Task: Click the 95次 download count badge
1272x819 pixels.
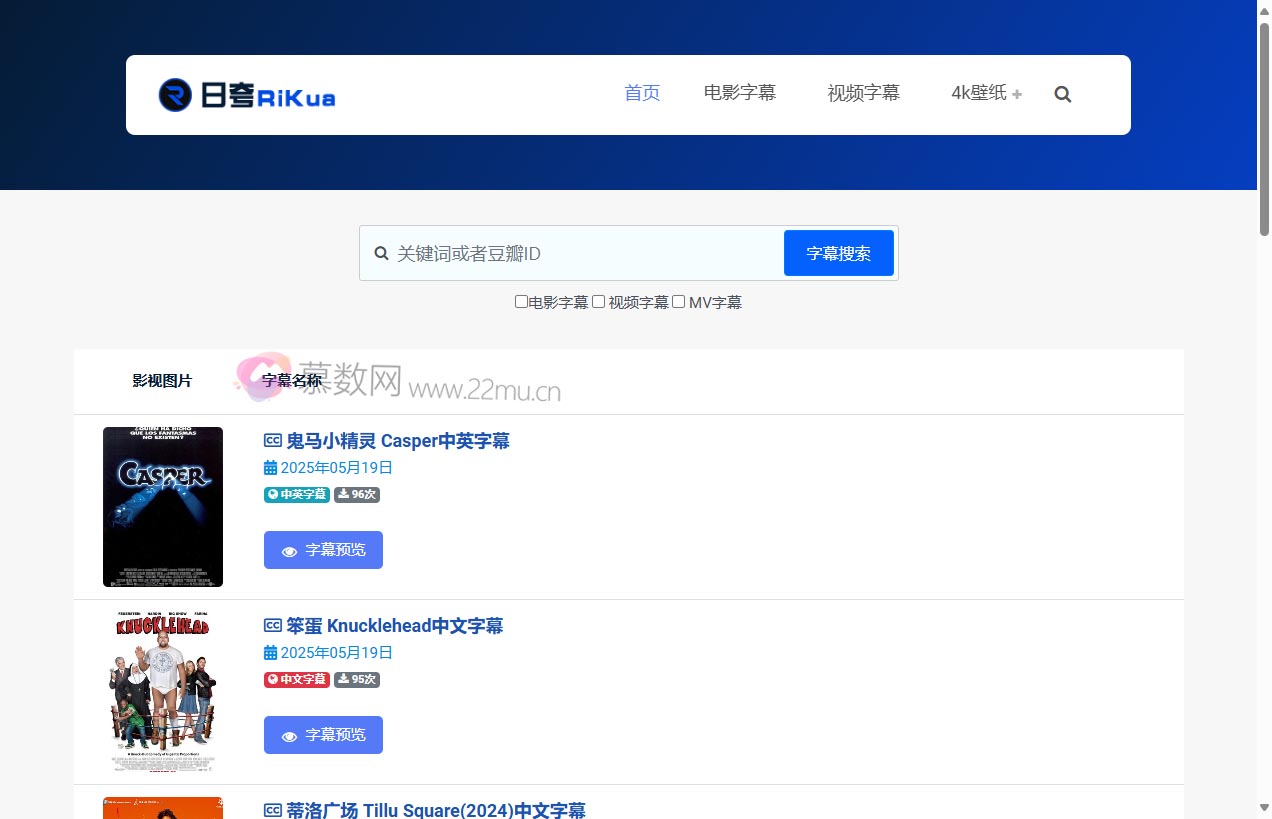Action: pyautogui.click(x=357, y=679)
